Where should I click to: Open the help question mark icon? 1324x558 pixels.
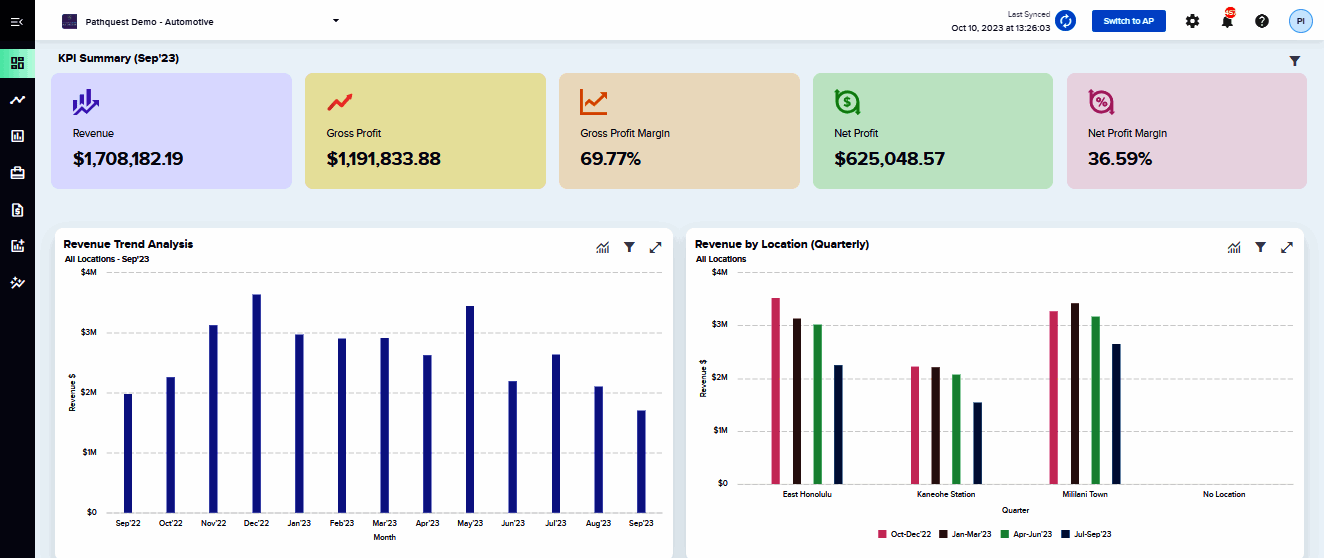click(x=1262, y=21)
